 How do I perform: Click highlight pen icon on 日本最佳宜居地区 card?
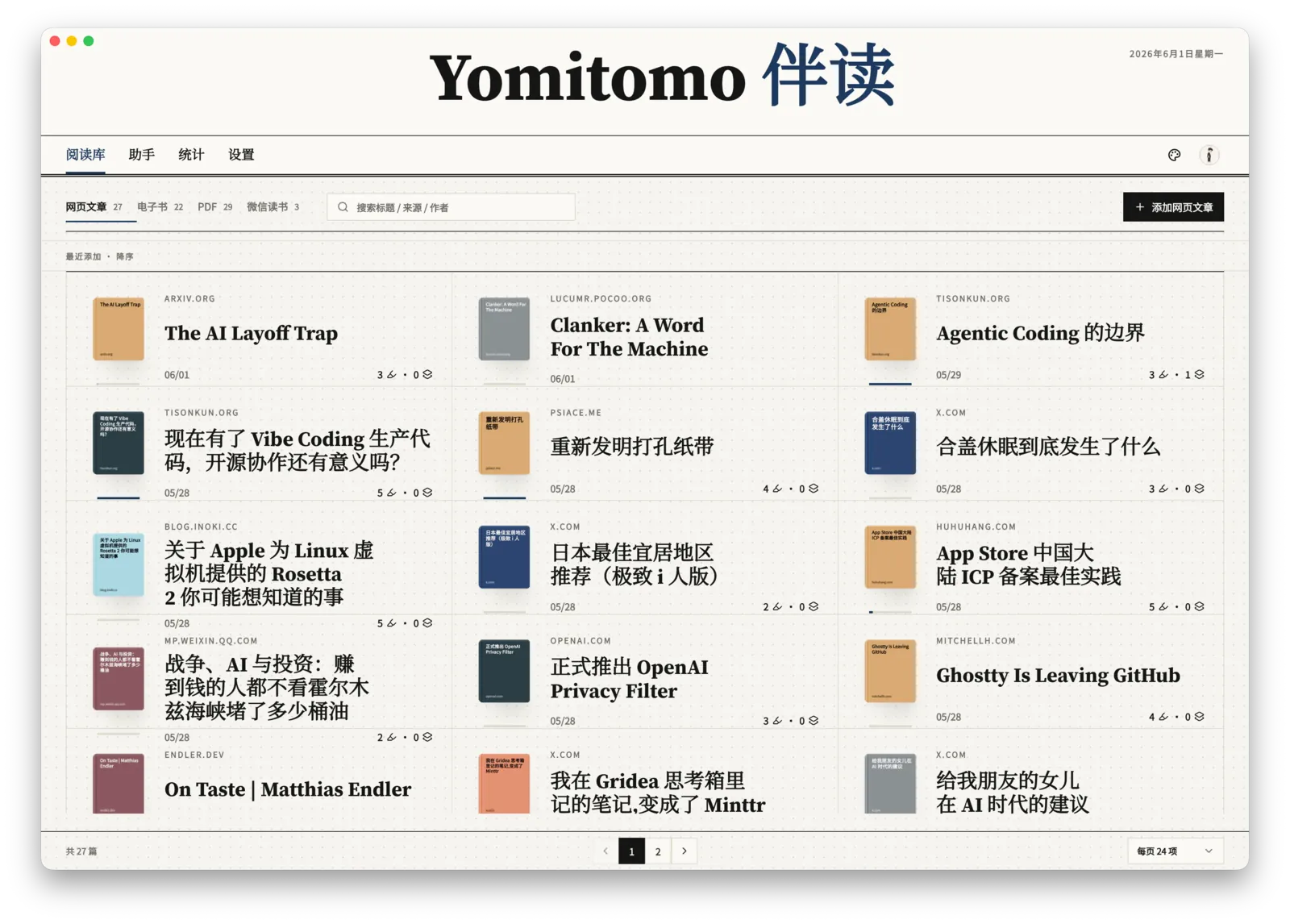click(777, 606)
